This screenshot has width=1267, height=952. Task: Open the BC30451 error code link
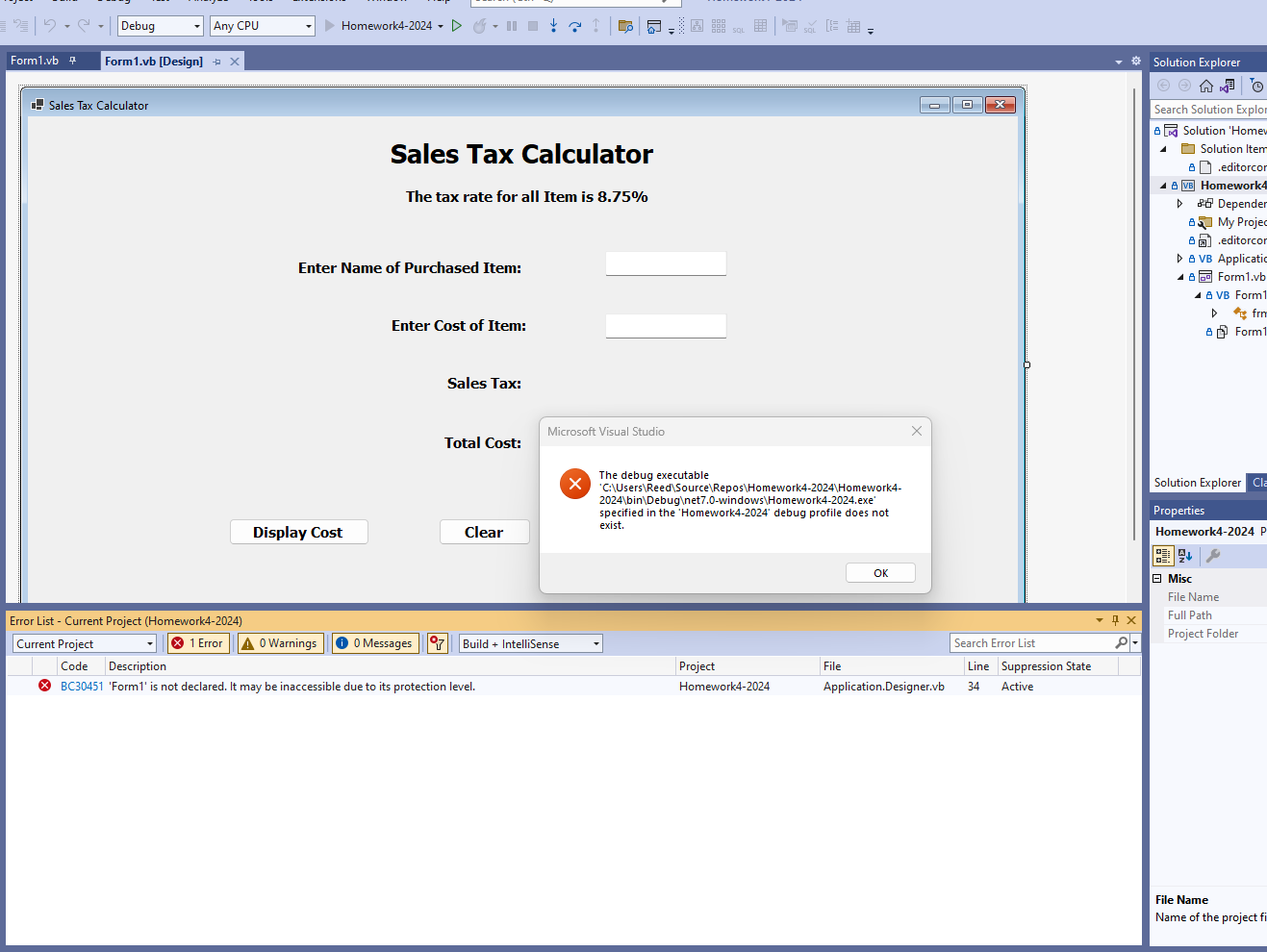(82, 687)
